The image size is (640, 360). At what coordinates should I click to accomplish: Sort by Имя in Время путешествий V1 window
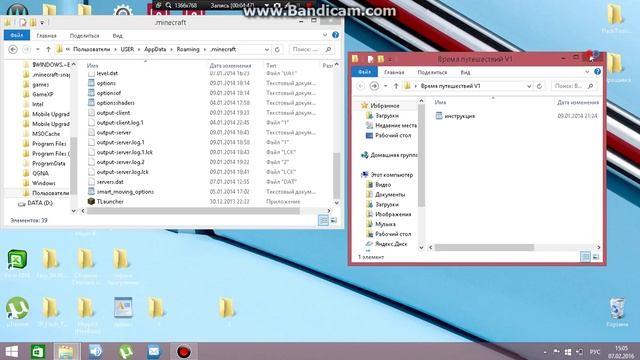440,102
